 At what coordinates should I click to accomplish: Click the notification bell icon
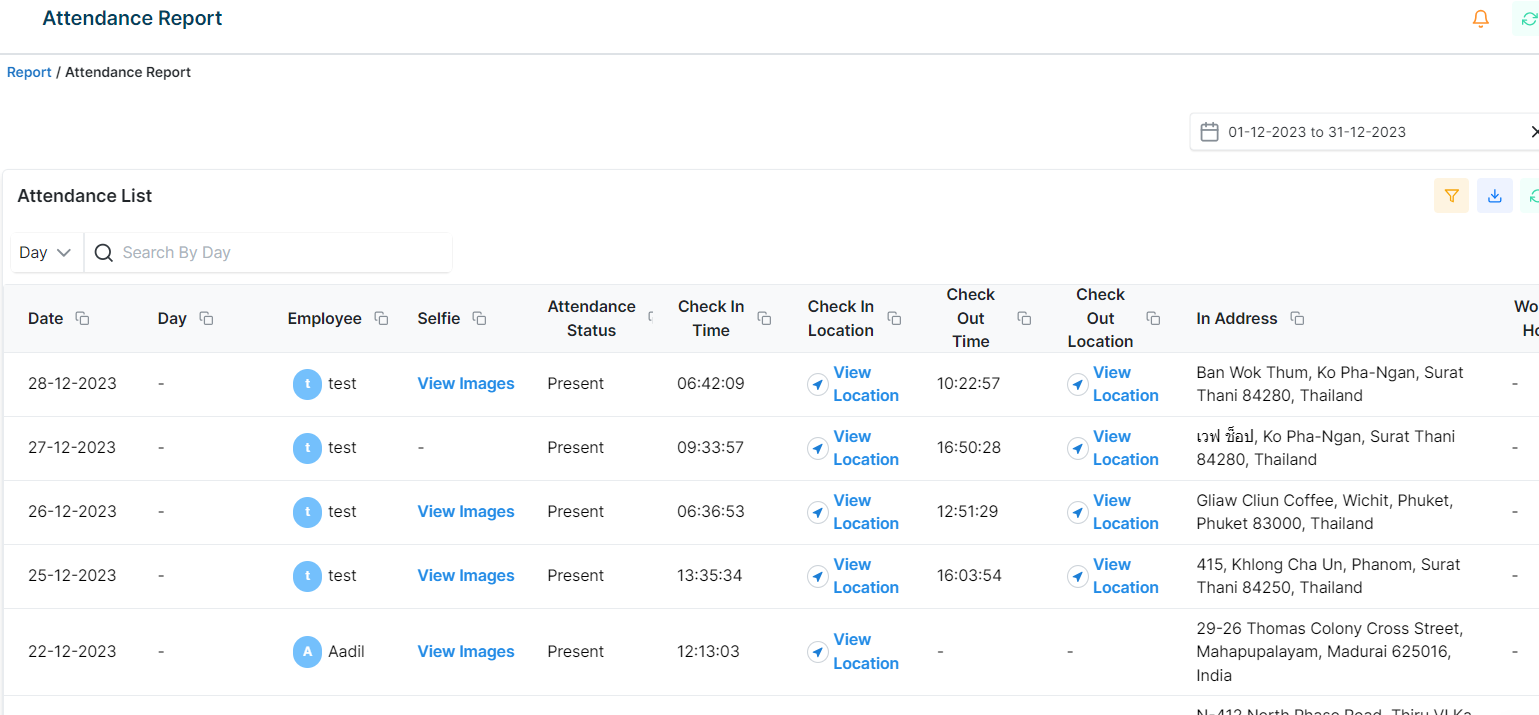1481,19
